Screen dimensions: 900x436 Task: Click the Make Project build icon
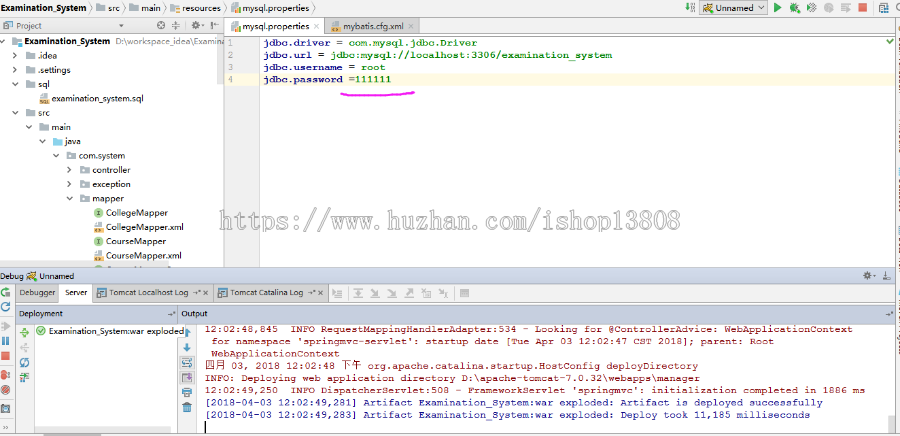689,7
